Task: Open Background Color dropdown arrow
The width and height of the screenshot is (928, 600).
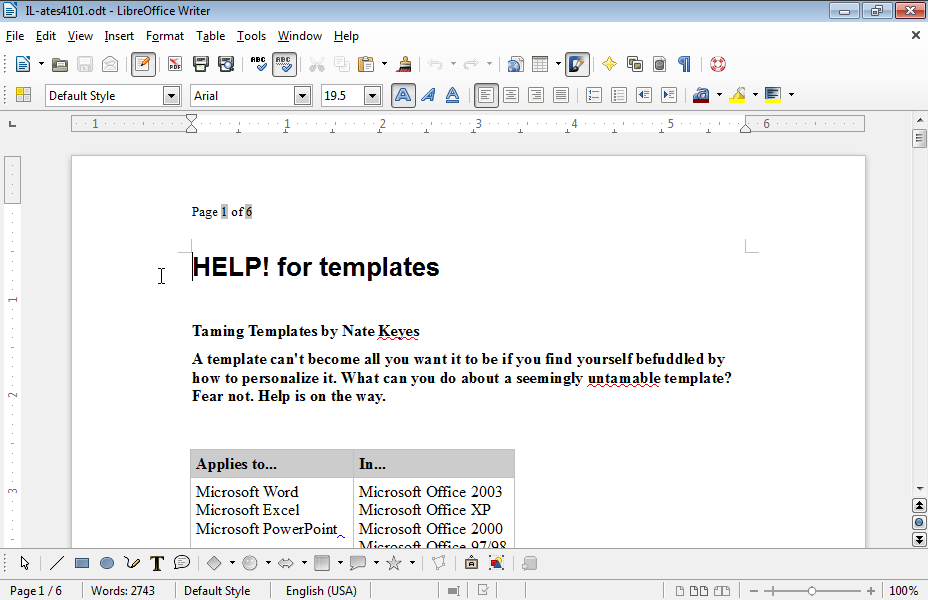Action: click(x=791, y=95)
